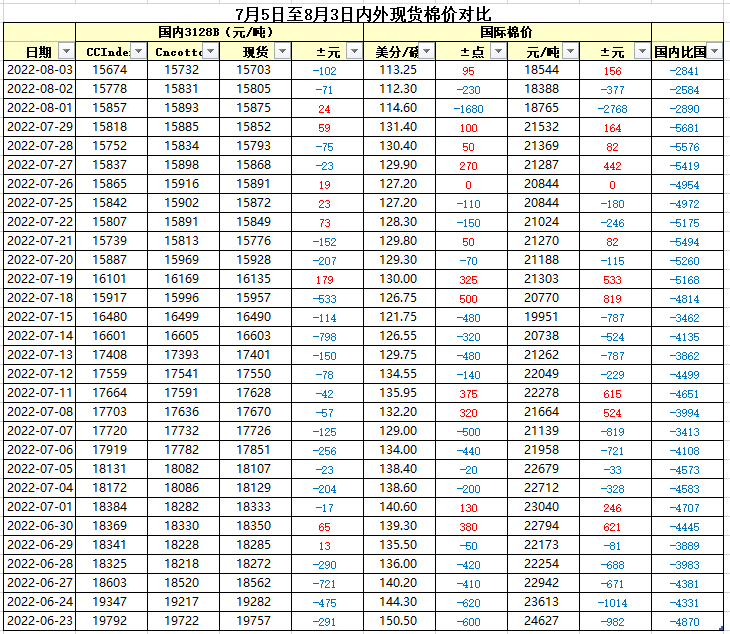Open the 国内比国际 column filter dropdown
730x634 pixels.
[x=715, y=51]
